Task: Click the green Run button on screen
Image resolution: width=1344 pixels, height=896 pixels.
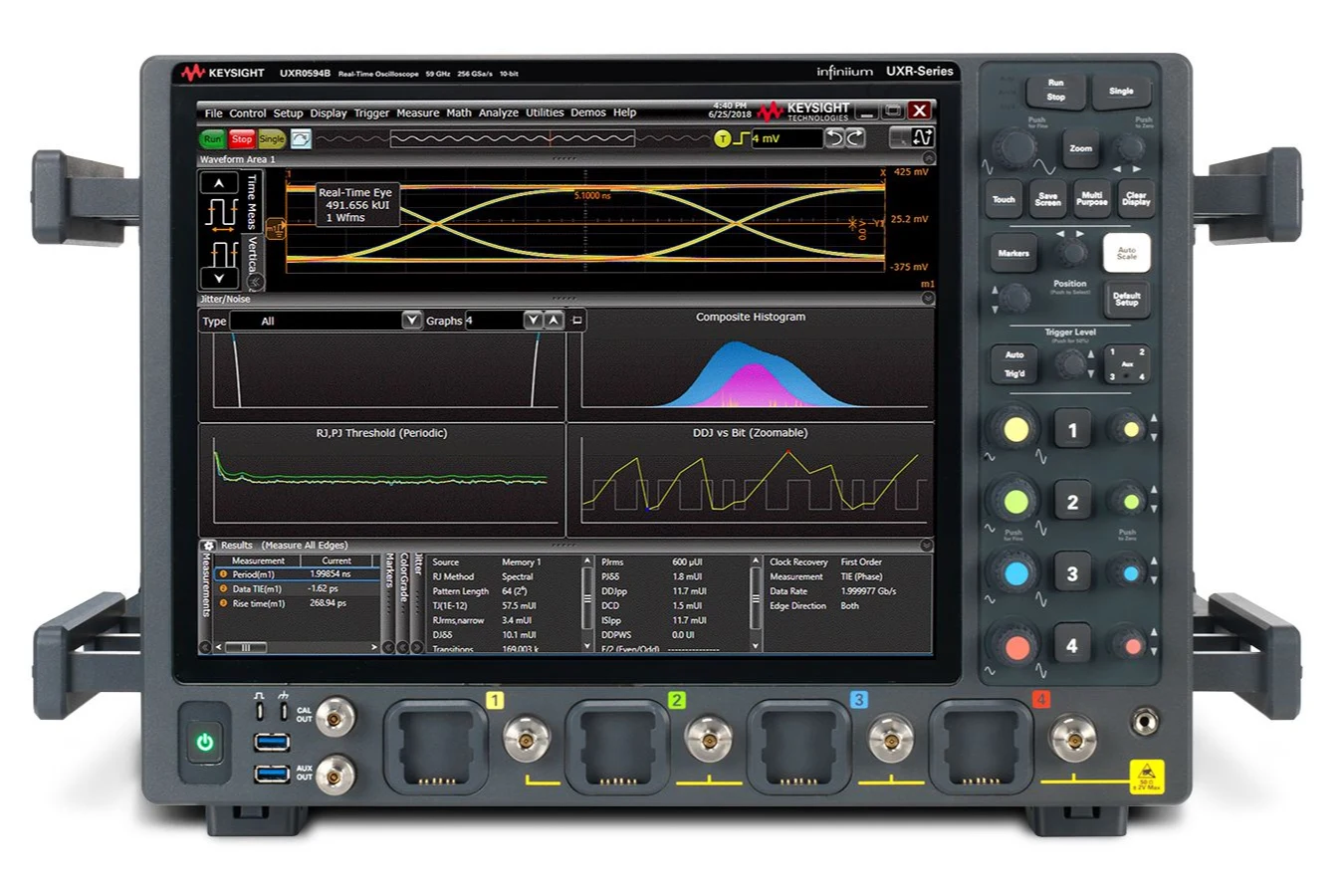Action: point(212,139)
